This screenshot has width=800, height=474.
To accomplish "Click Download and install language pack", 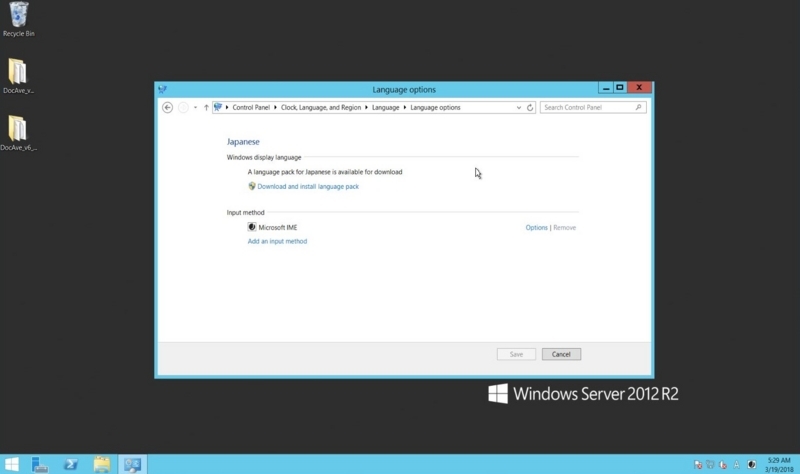I will click(x=308, y=187).
